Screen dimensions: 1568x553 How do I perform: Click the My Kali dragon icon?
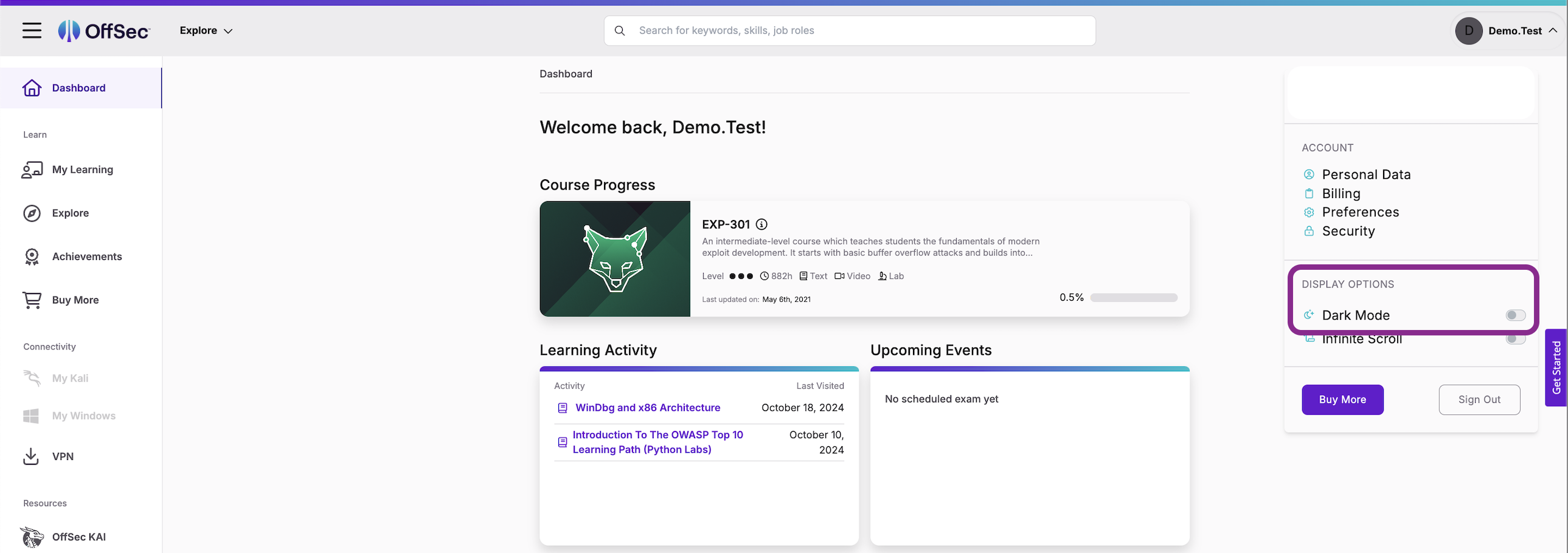pos(32,379)
